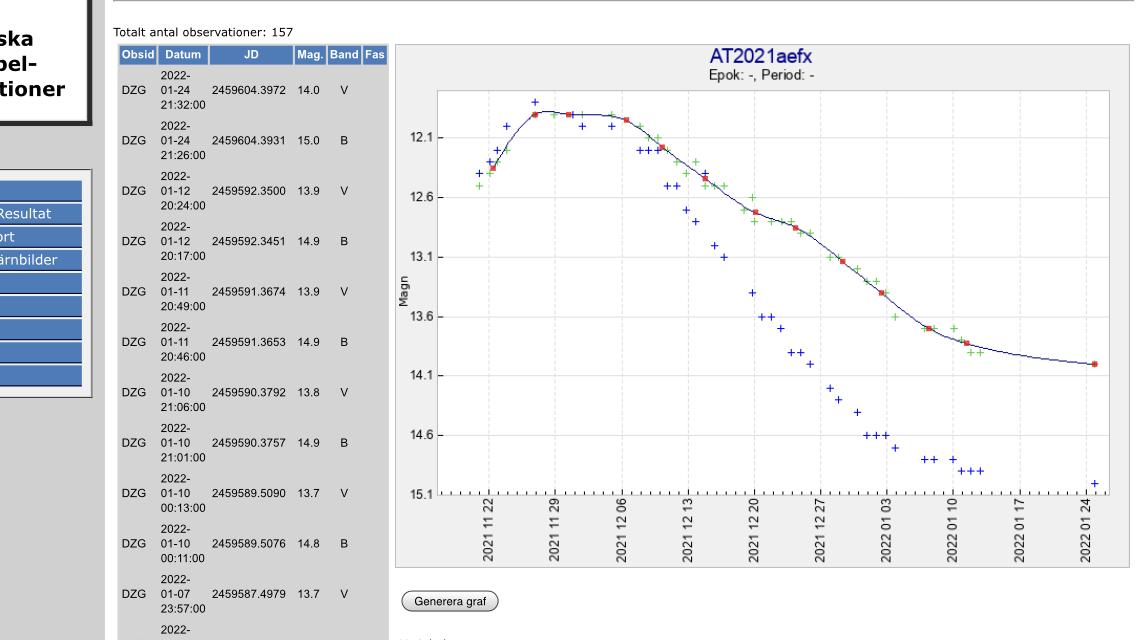Select the rightmost red point on the curve
The height and width of the screenshot is (640, 1136).
[x=1095, y=364]
